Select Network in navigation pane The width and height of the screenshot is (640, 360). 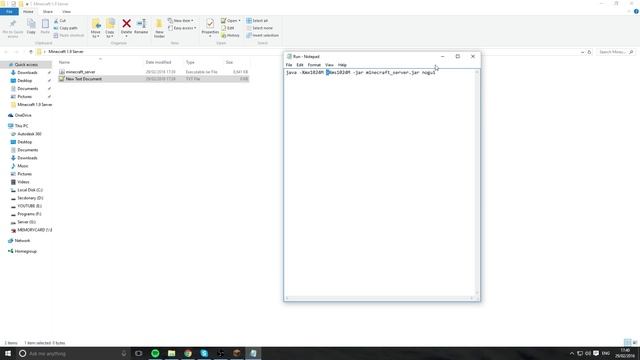(22, 241)
